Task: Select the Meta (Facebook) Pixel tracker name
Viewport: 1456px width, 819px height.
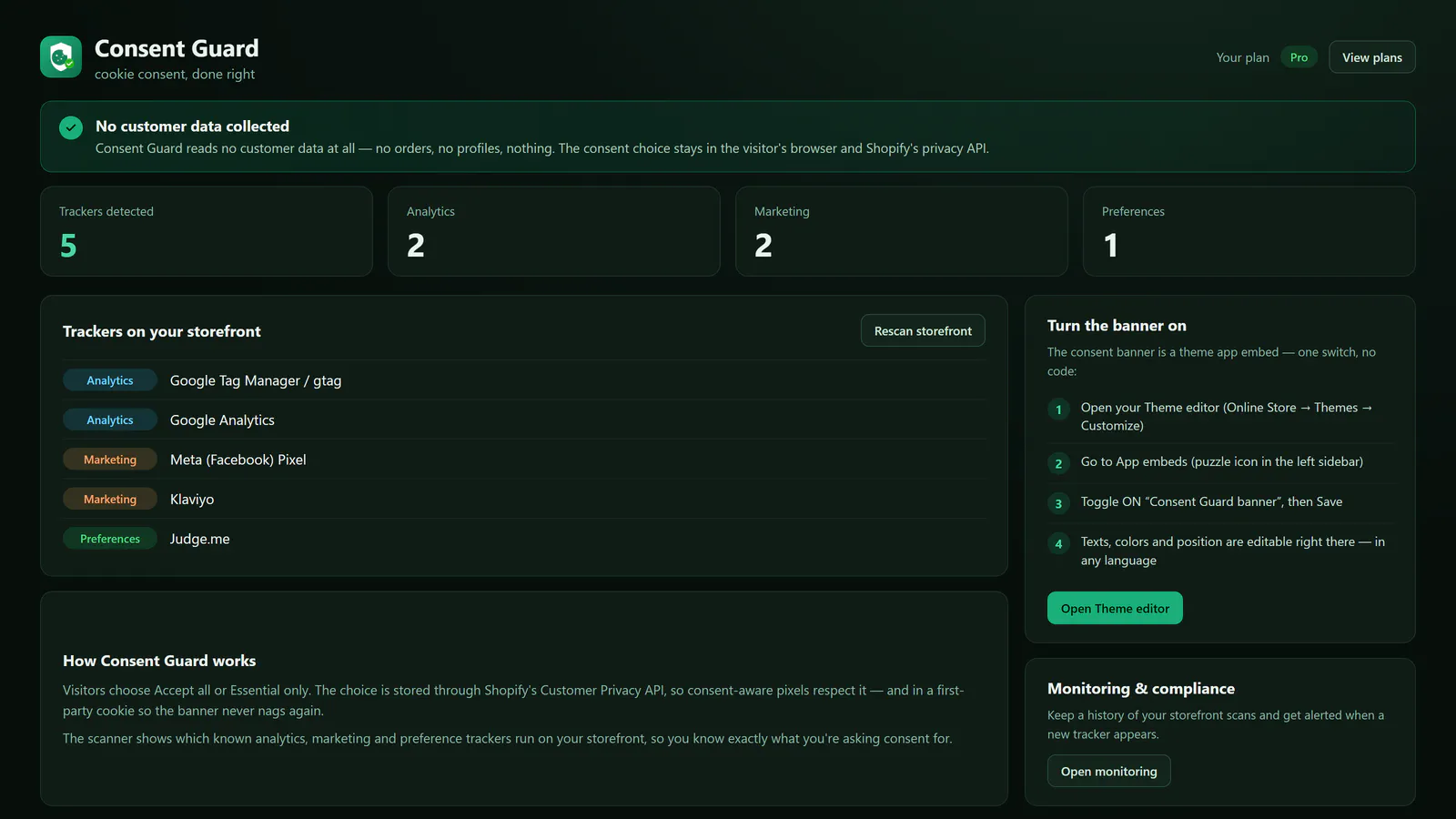Action: click(238, 460)
